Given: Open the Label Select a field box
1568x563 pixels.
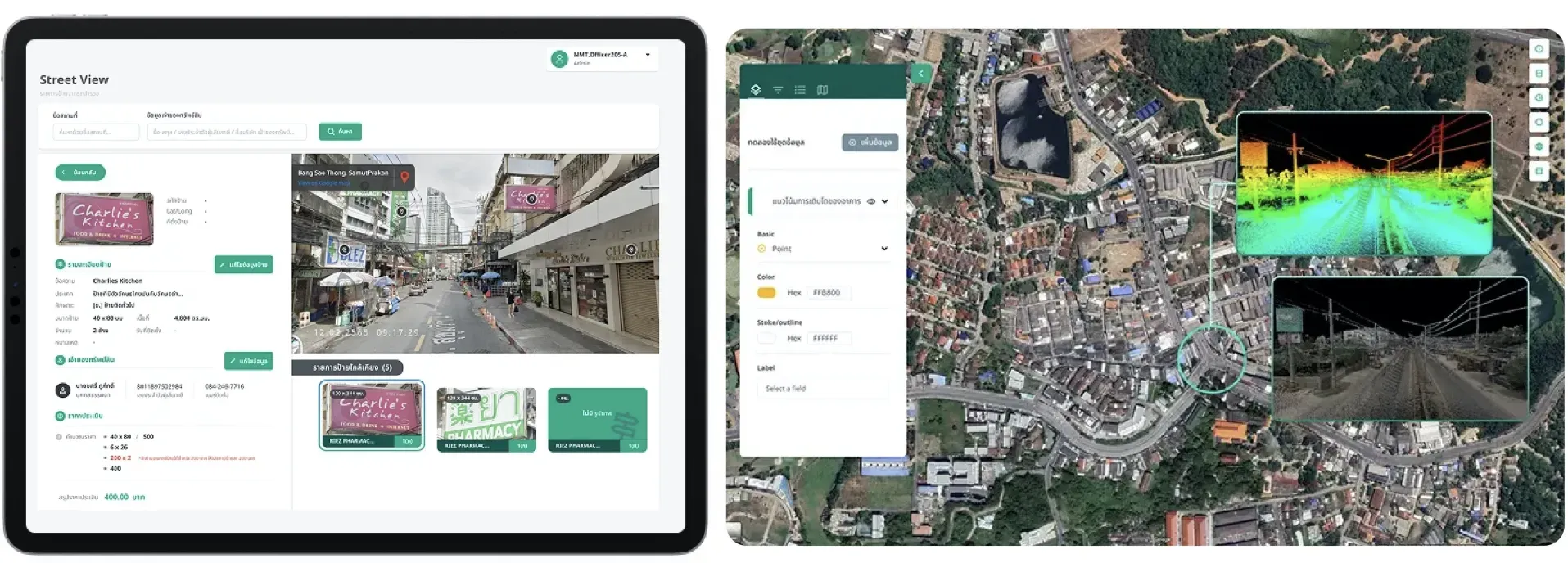Looking at the screenshot, I should (822, 389).
